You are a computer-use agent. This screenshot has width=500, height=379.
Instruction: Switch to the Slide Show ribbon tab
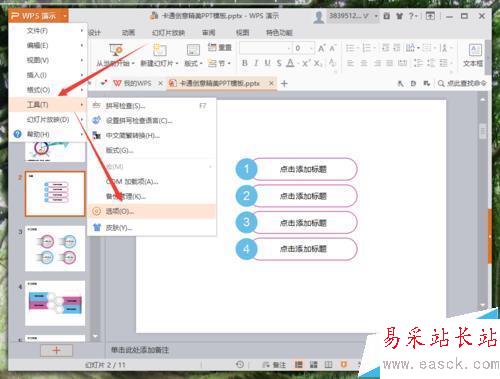pyautogui.click(x=168, y=33)
